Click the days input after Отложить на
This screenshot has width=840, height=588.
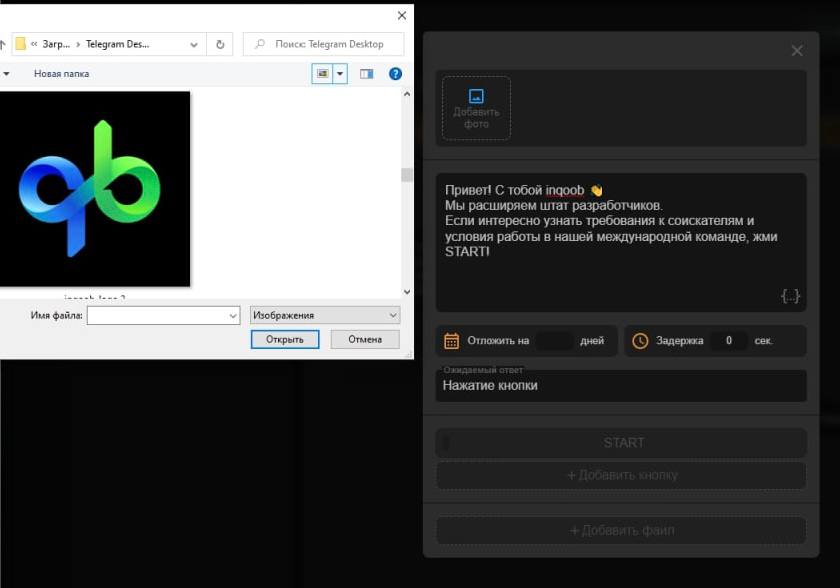pyautogui.click(x=554, y=341)
